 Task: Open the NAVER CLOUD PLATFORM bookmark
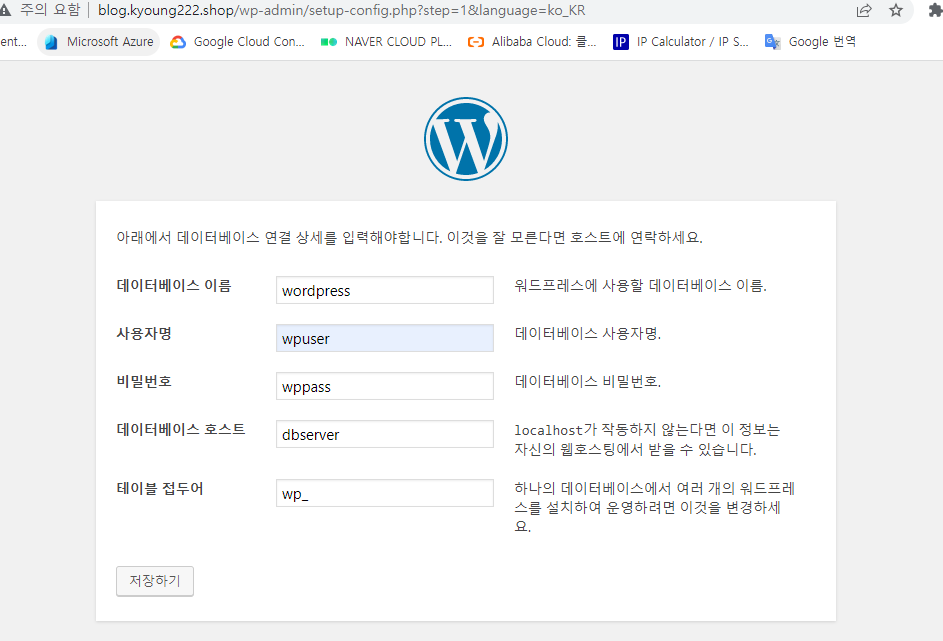pos(387,41)
